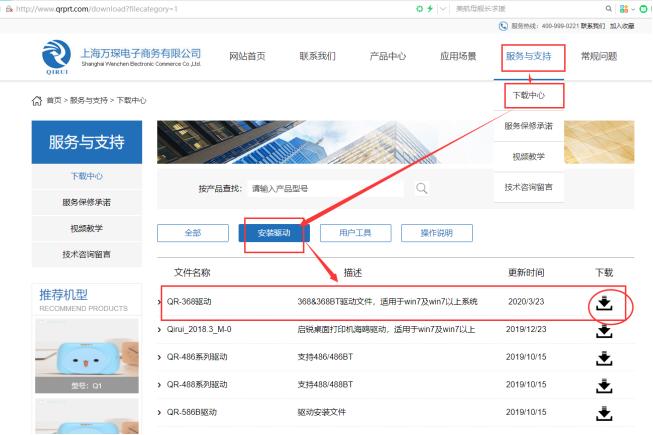Open 下载中心 in the left sidebar

coord(87,176)
